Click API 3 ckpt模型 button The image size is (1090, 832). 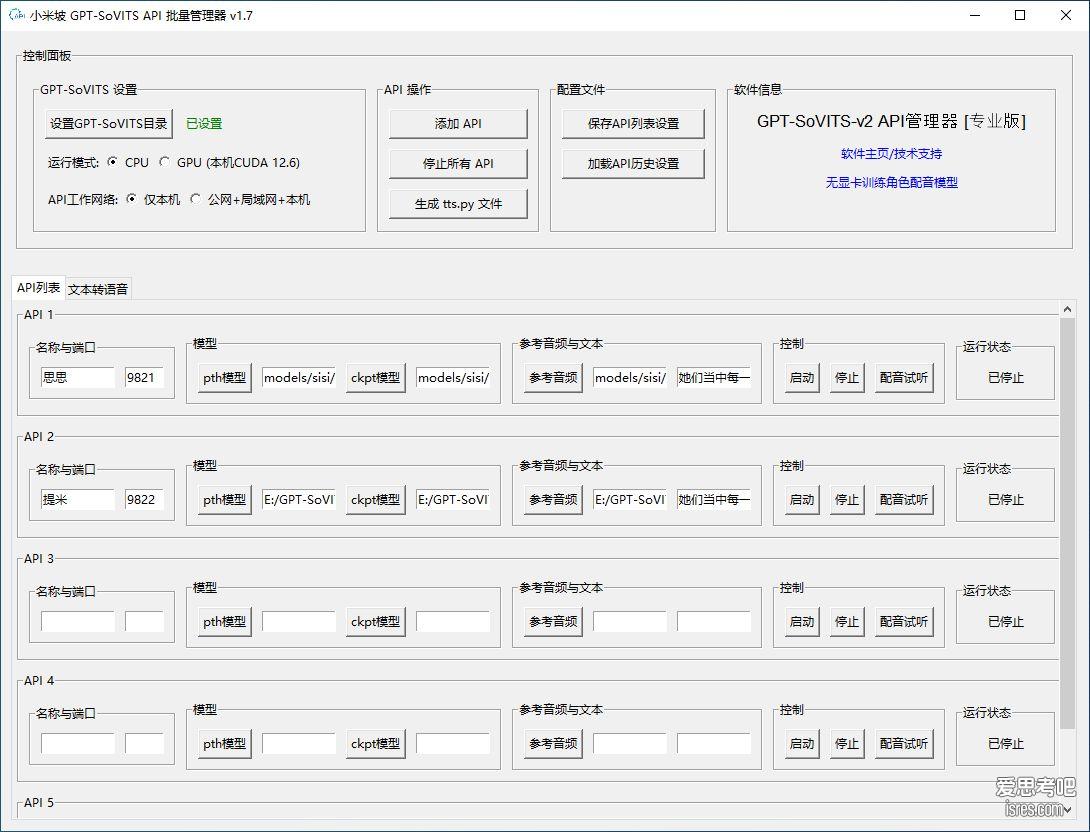tap(375, 621)
